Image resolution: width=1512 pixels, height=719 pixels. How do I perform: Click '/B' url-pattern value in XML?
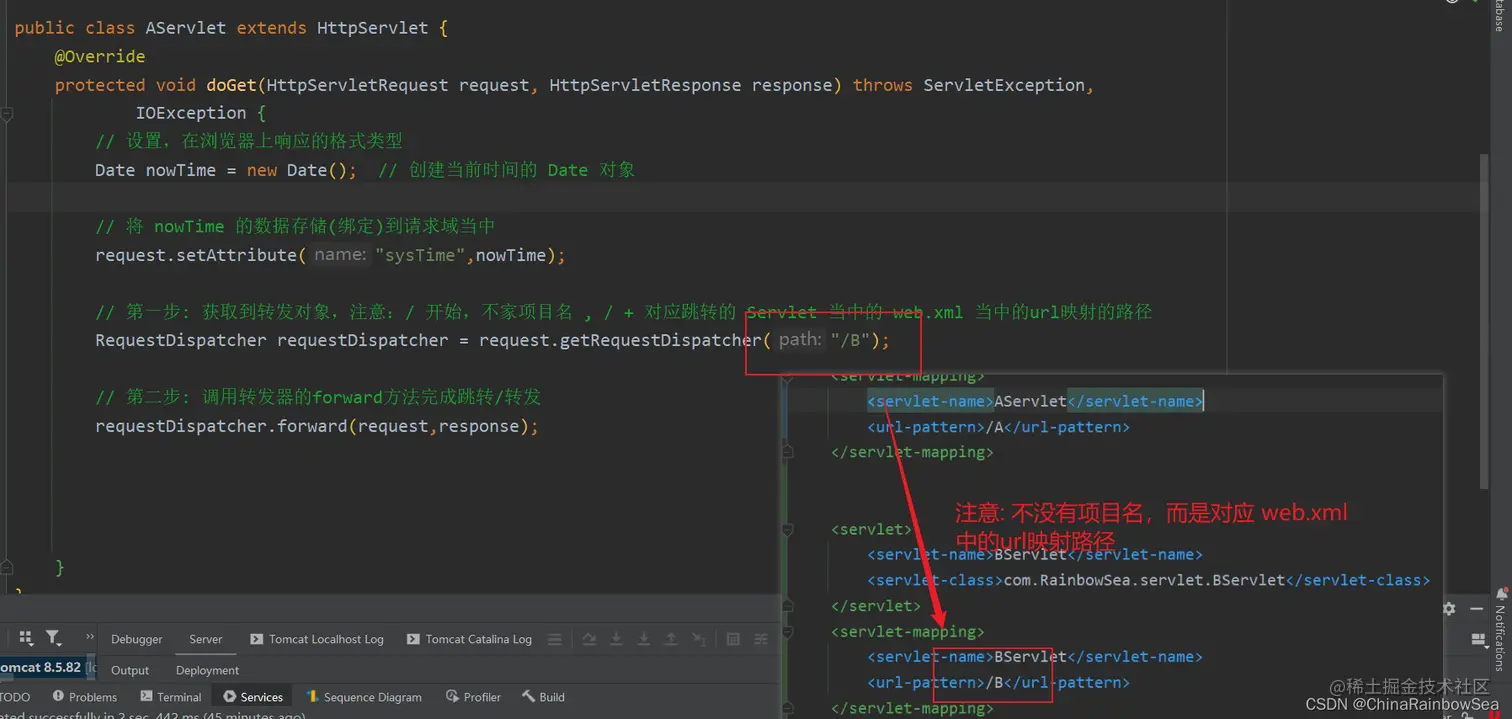tap(994, 682)
